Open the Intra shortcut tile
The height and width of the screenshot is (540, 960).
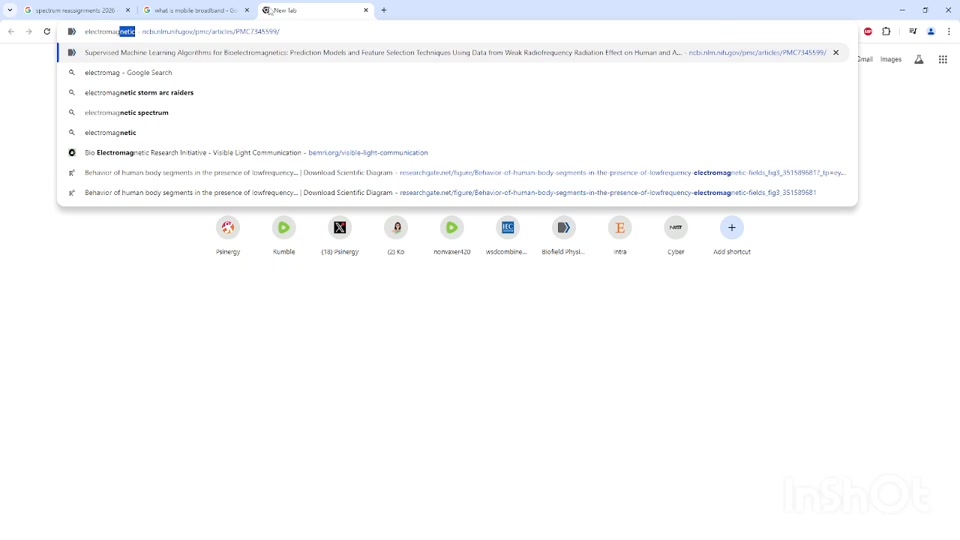click(x=620, y=228)
